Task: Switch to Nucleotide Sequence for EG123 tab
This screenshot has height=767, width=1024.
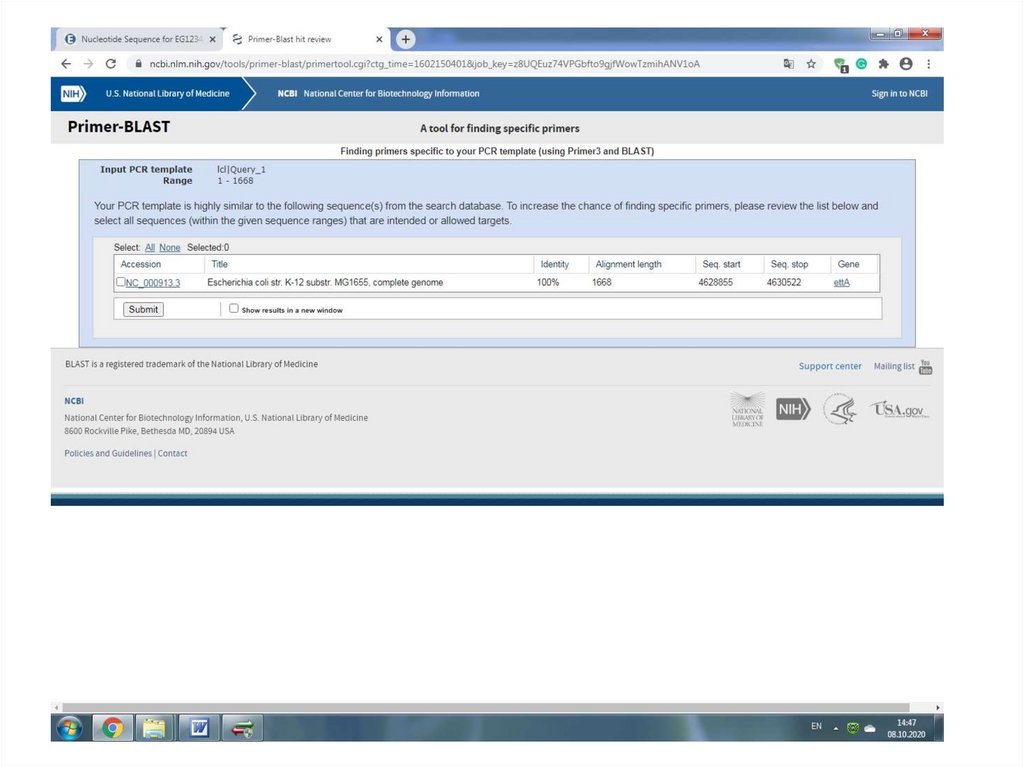Action: pos(138,39)
